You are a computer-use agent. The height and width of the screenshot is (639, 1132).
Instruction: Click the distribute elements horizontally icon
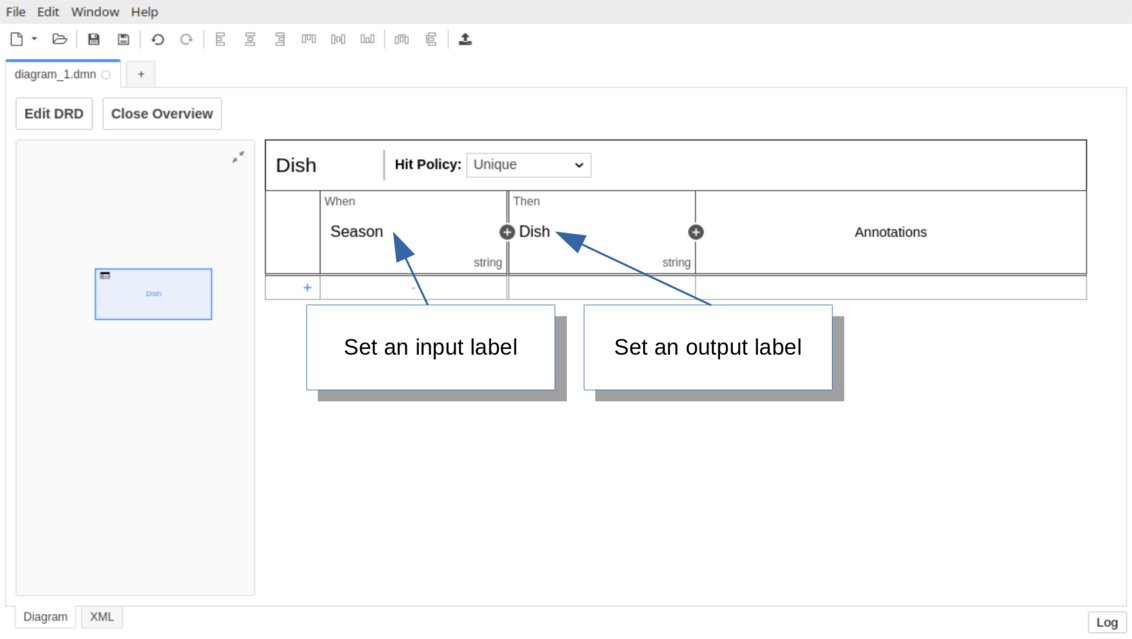tap(402, 39)
